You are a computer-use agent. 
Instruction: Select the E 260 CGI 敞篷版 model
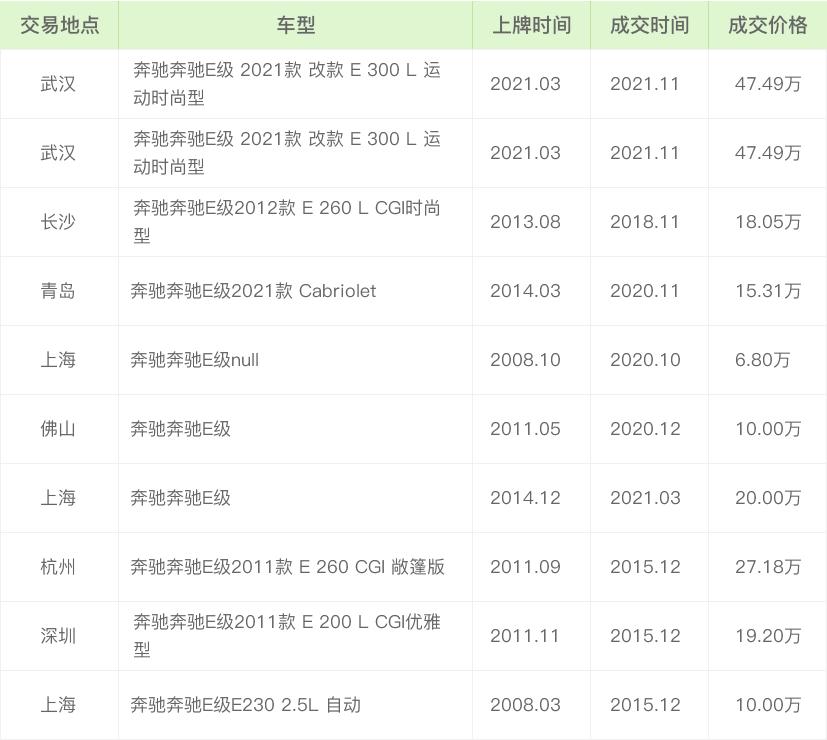(x=287, y=567)
